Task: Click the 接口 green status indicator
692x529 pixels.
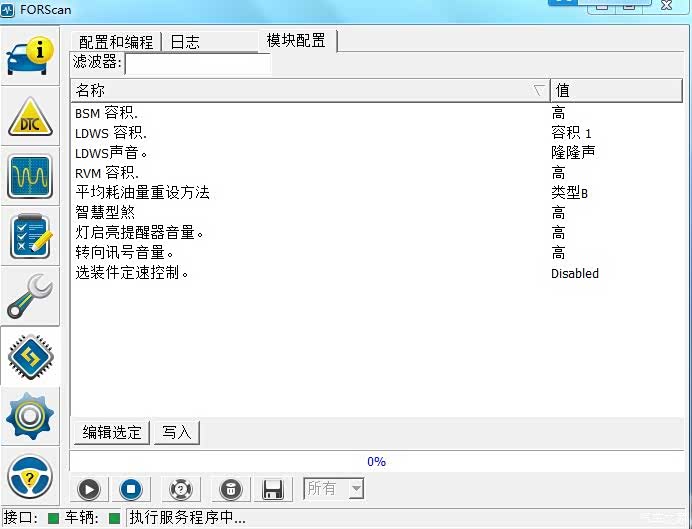Action: [53, 518]
